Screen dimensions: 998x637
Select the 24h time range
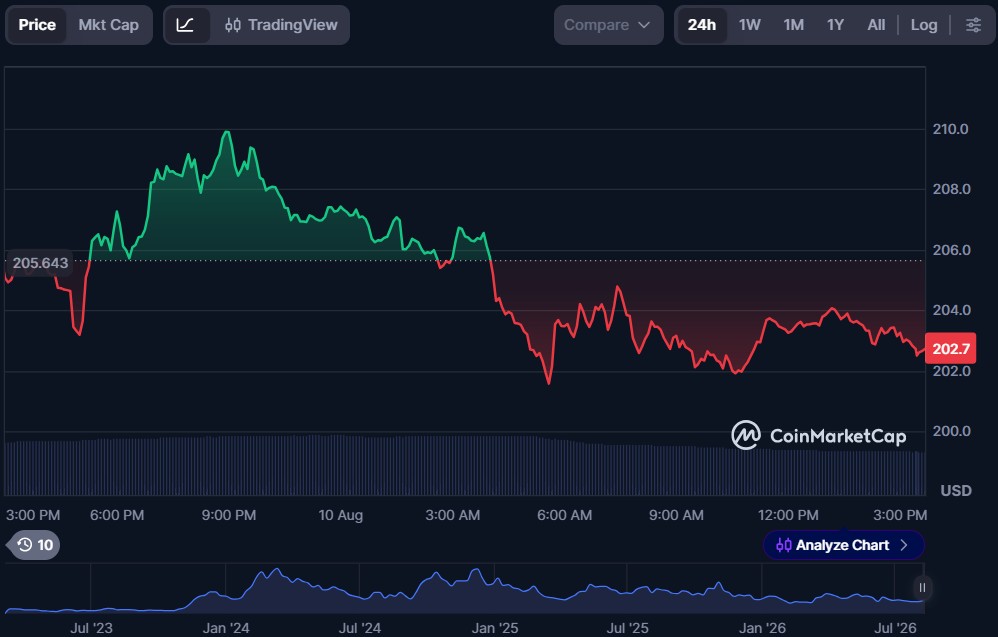coord(701,25)
